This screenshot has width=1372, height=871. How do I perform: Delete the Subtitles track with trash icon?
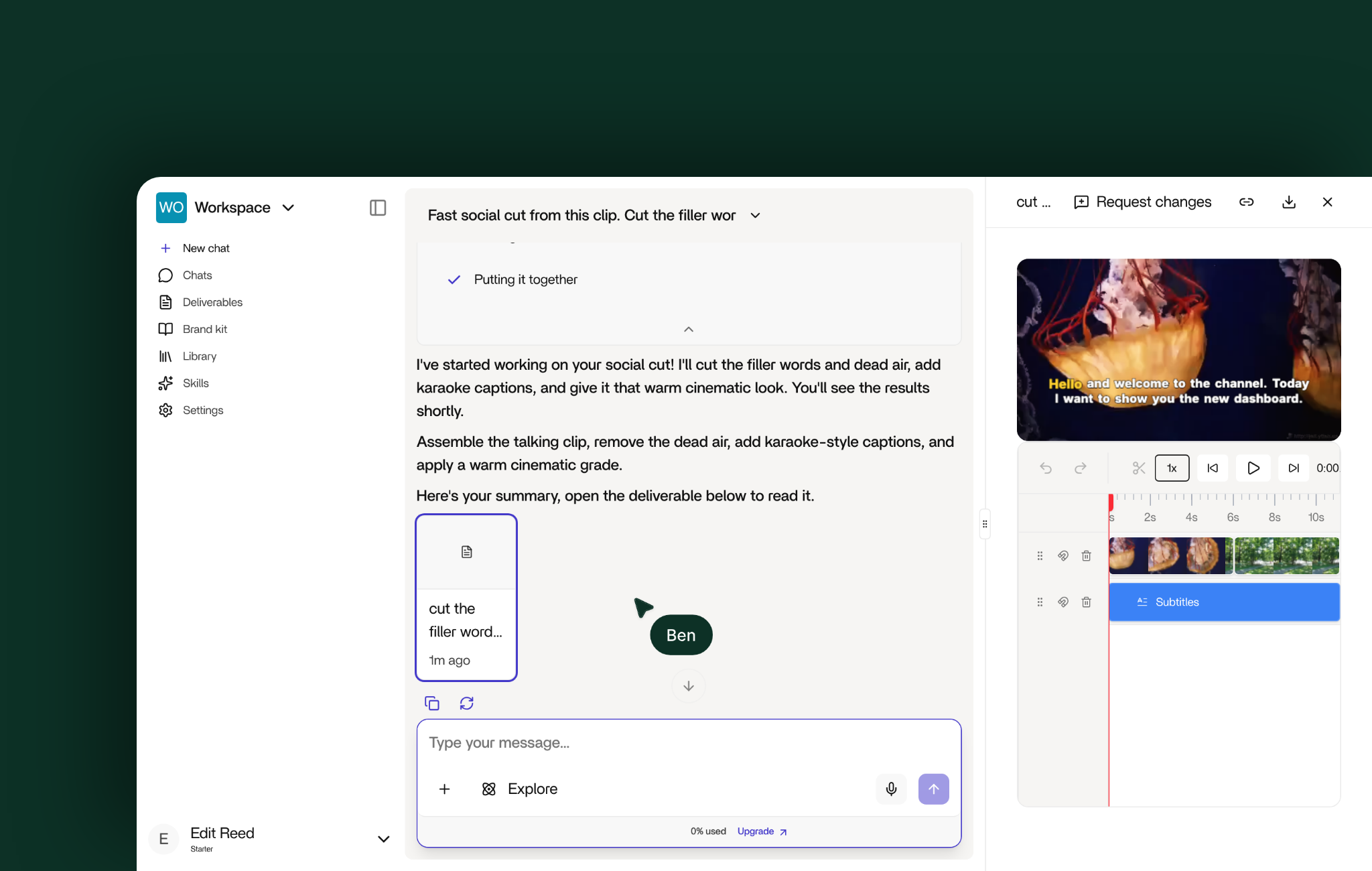pos(1087,602)
